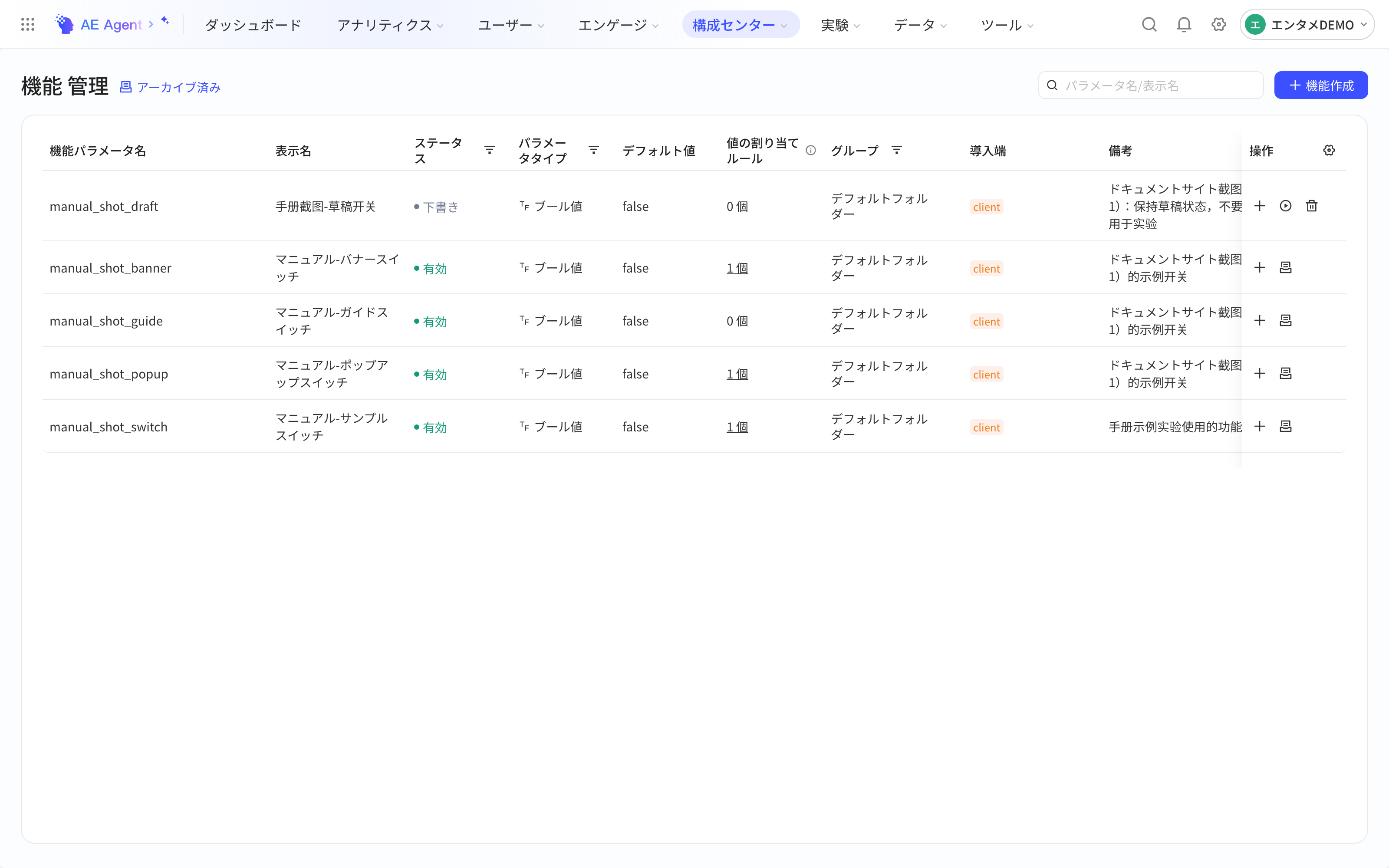The image size is (1389, 868).
Task: Open 1個 rules link for manual_shot_switch
Action: tap(737, 427)
